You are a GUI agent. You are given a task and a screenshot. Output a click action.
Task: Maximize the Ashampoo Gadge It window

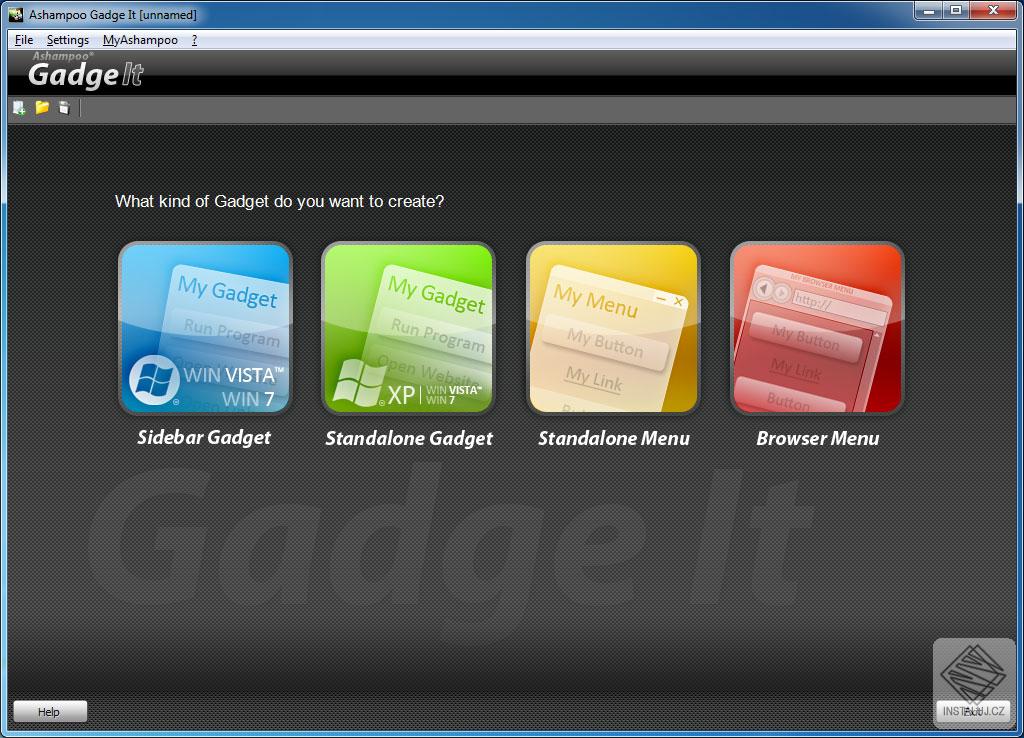(x=956, y=10)
